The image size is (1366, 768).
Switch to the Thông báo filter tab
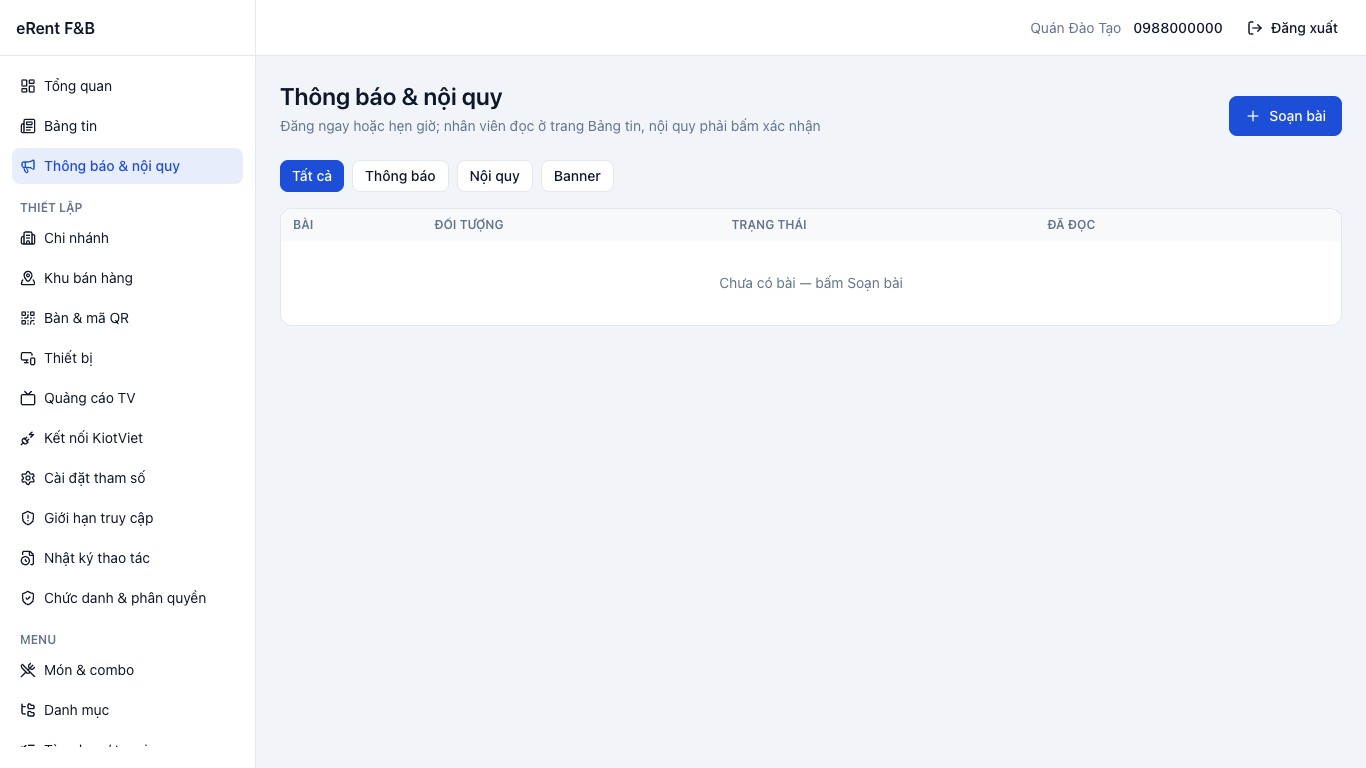coord(400,176)
